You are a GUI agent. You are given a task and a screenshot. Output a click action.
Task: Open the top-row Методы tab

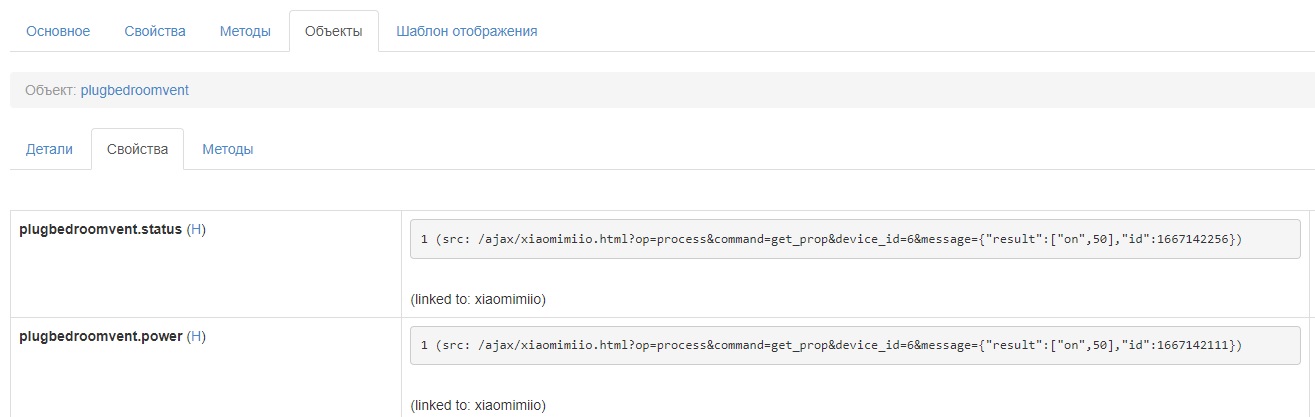245,31
